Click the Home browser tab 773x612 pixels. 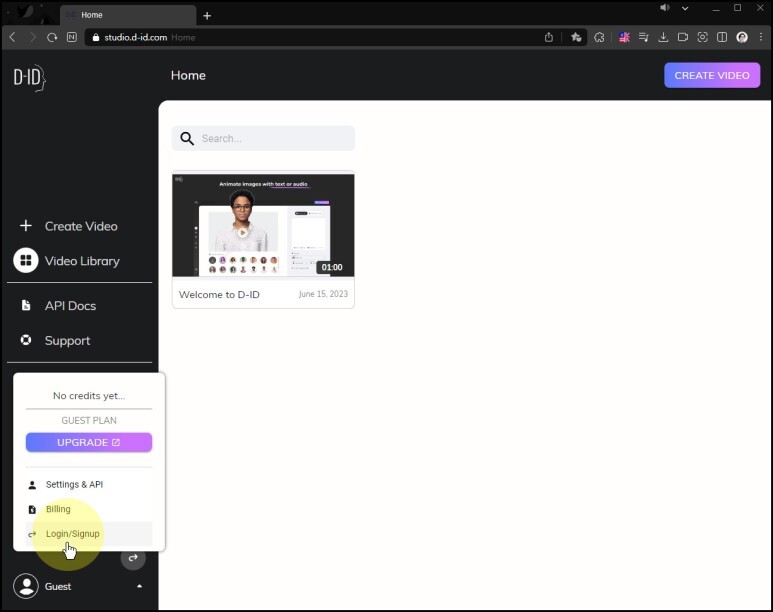pyautogui.click(x=128, y=15)
